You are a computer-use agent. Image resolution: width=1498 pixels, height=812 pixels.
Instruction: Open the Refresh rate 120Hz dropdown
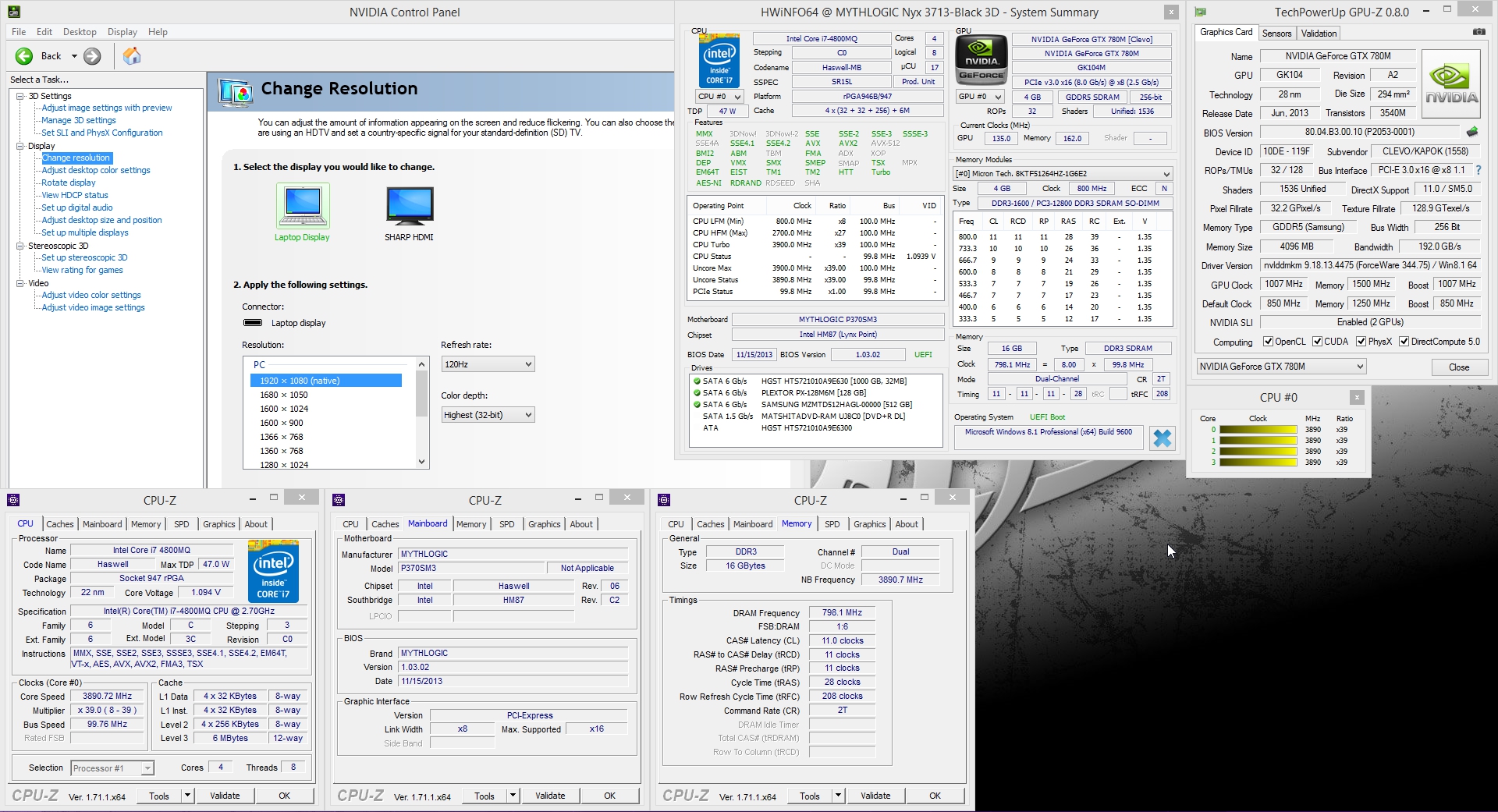coord(488,364)
